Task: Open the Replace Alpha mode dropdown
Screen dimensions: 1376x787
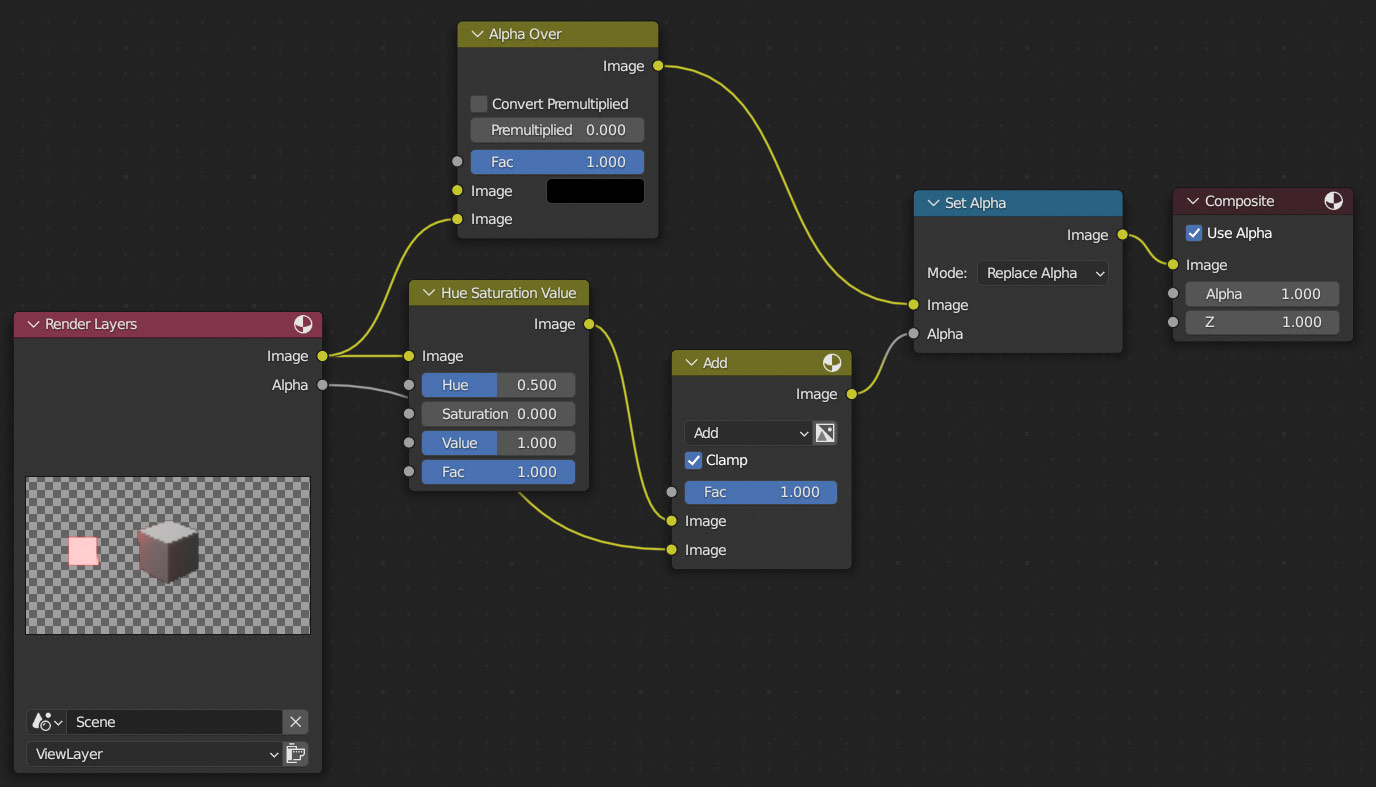Action: 1043,273
